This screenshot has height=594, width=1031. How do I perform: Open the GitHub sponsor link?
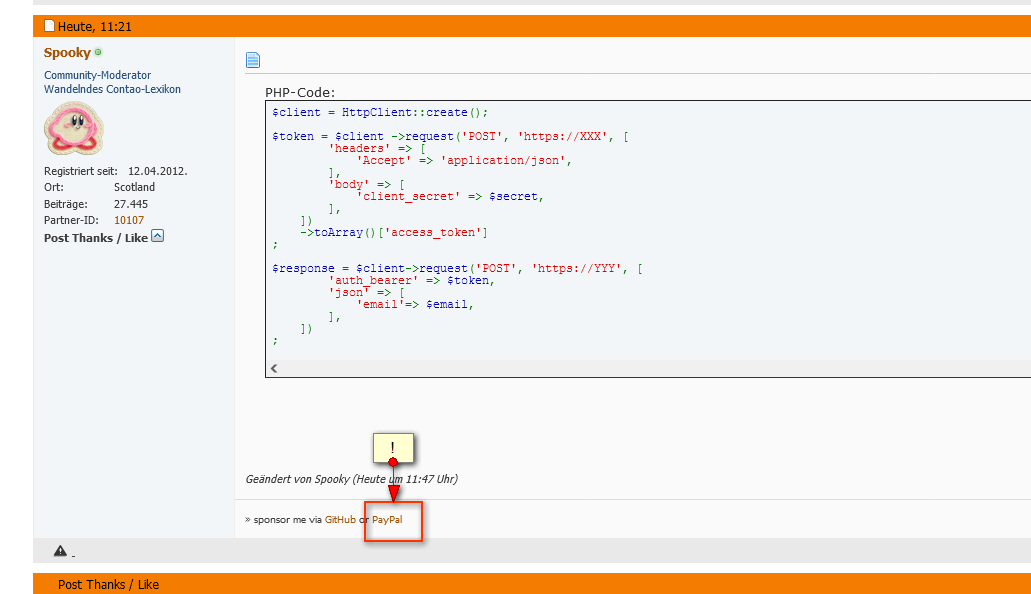340,520
